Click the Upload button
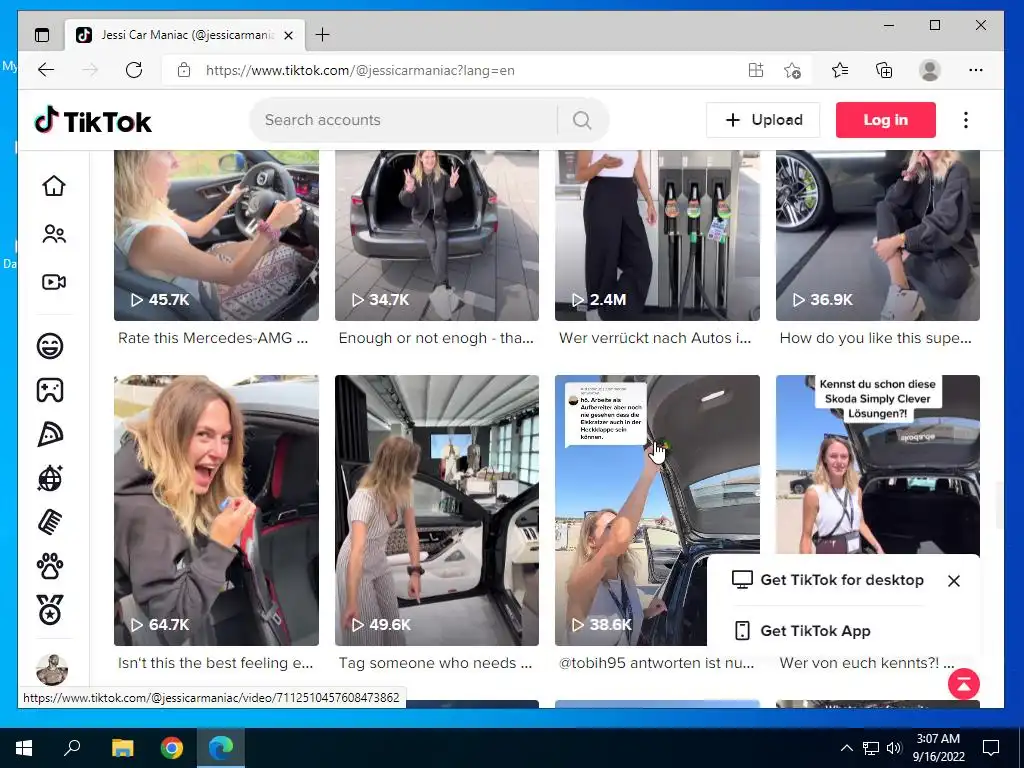 tap(763, 120)
